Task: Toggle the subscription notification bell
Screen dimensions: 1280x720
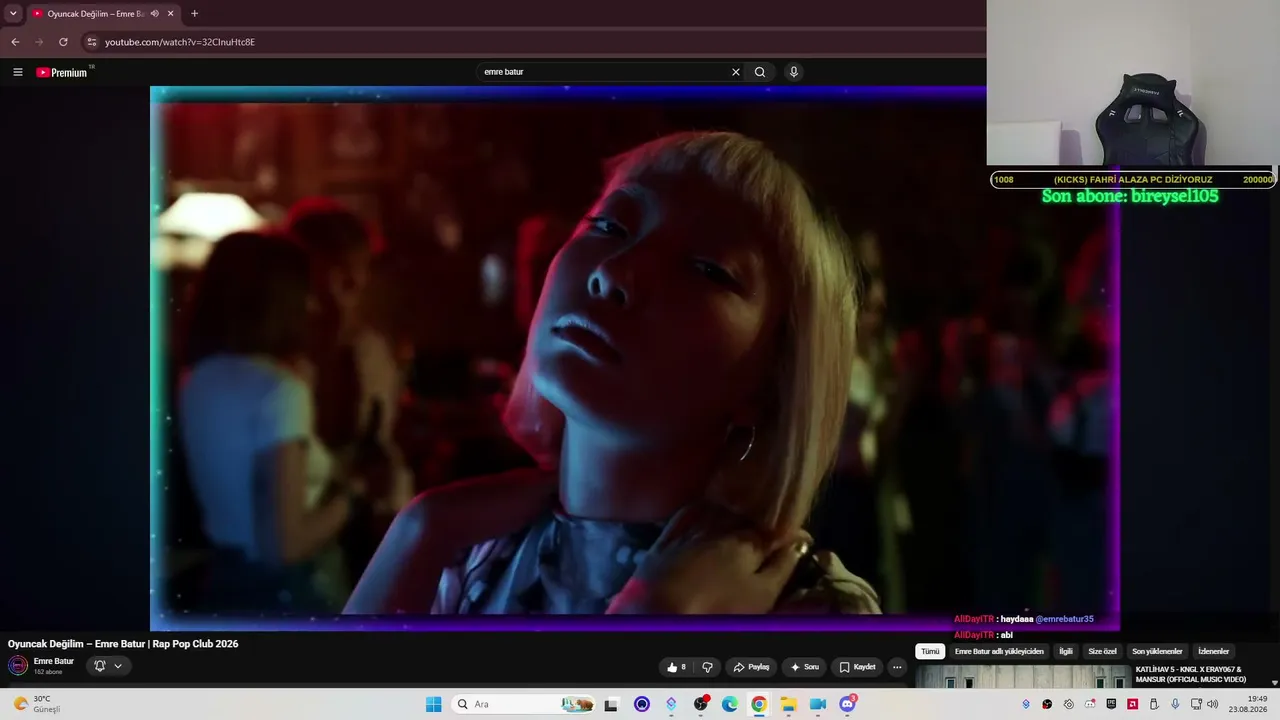Action: click(x=100, y=666)
